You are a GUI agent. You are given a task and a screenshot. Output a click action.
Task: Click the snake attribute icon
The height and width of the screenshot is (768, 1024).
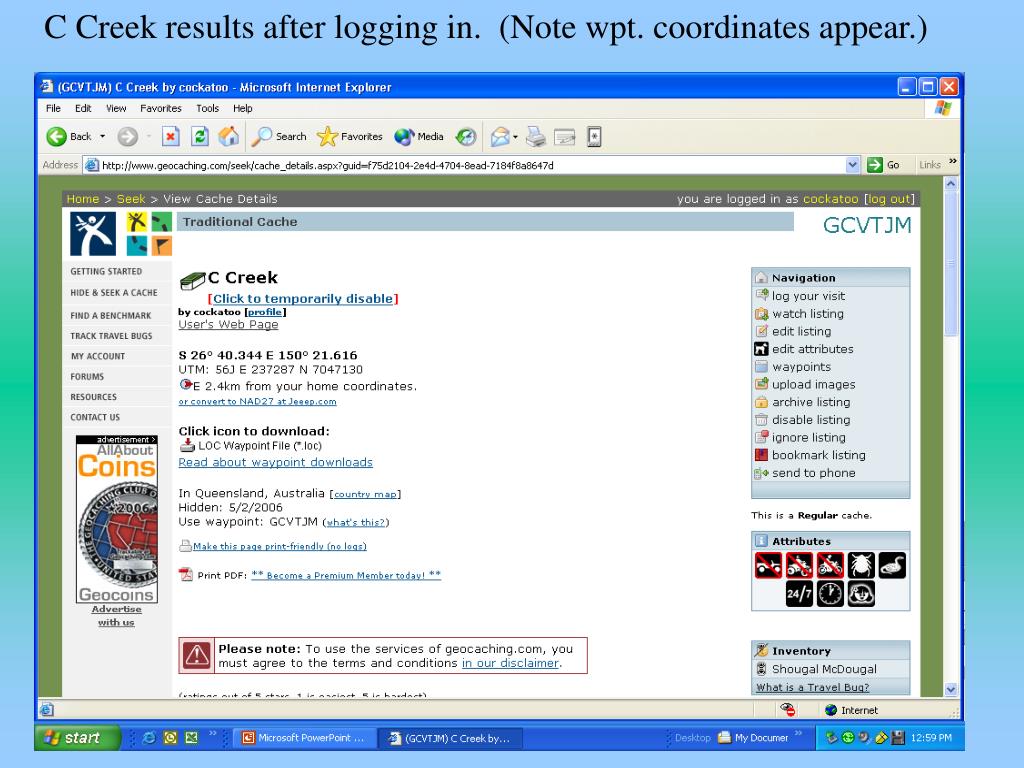pos(892,566)
